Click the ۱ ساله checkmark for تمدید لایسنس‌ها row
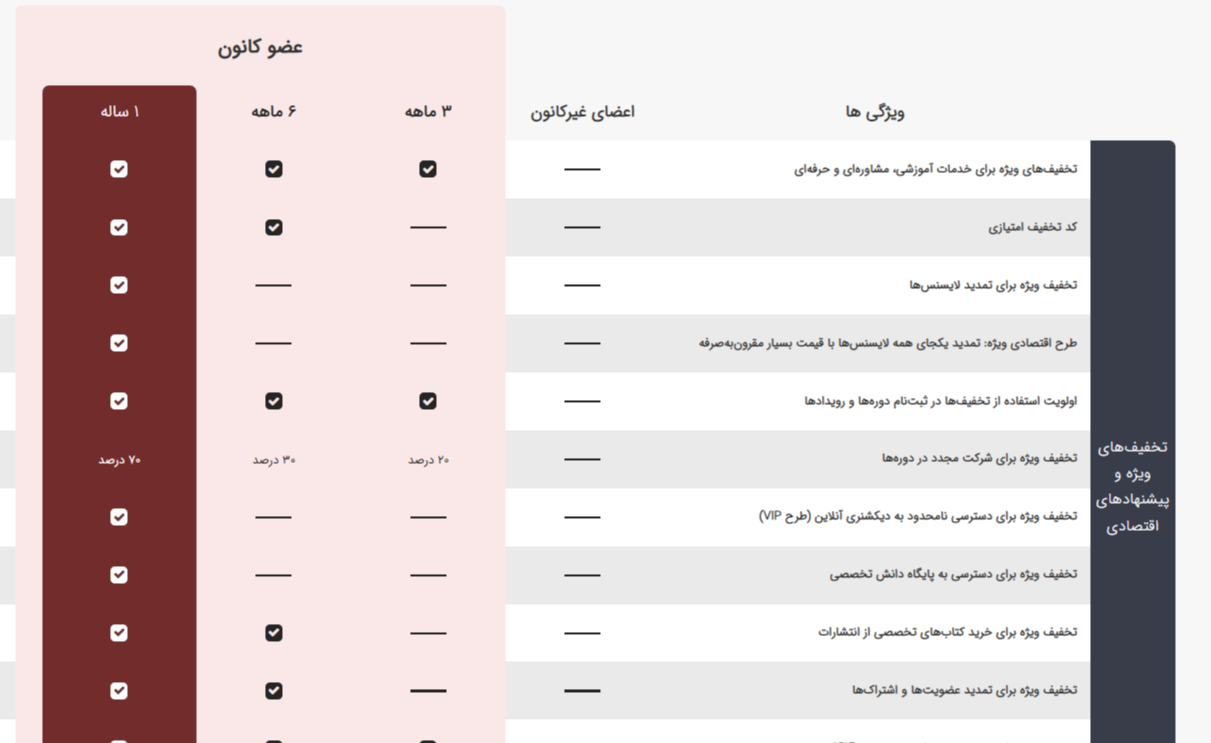Image resolution: width=1211 pixels, height=743 pixels. [x=119, y=285]
